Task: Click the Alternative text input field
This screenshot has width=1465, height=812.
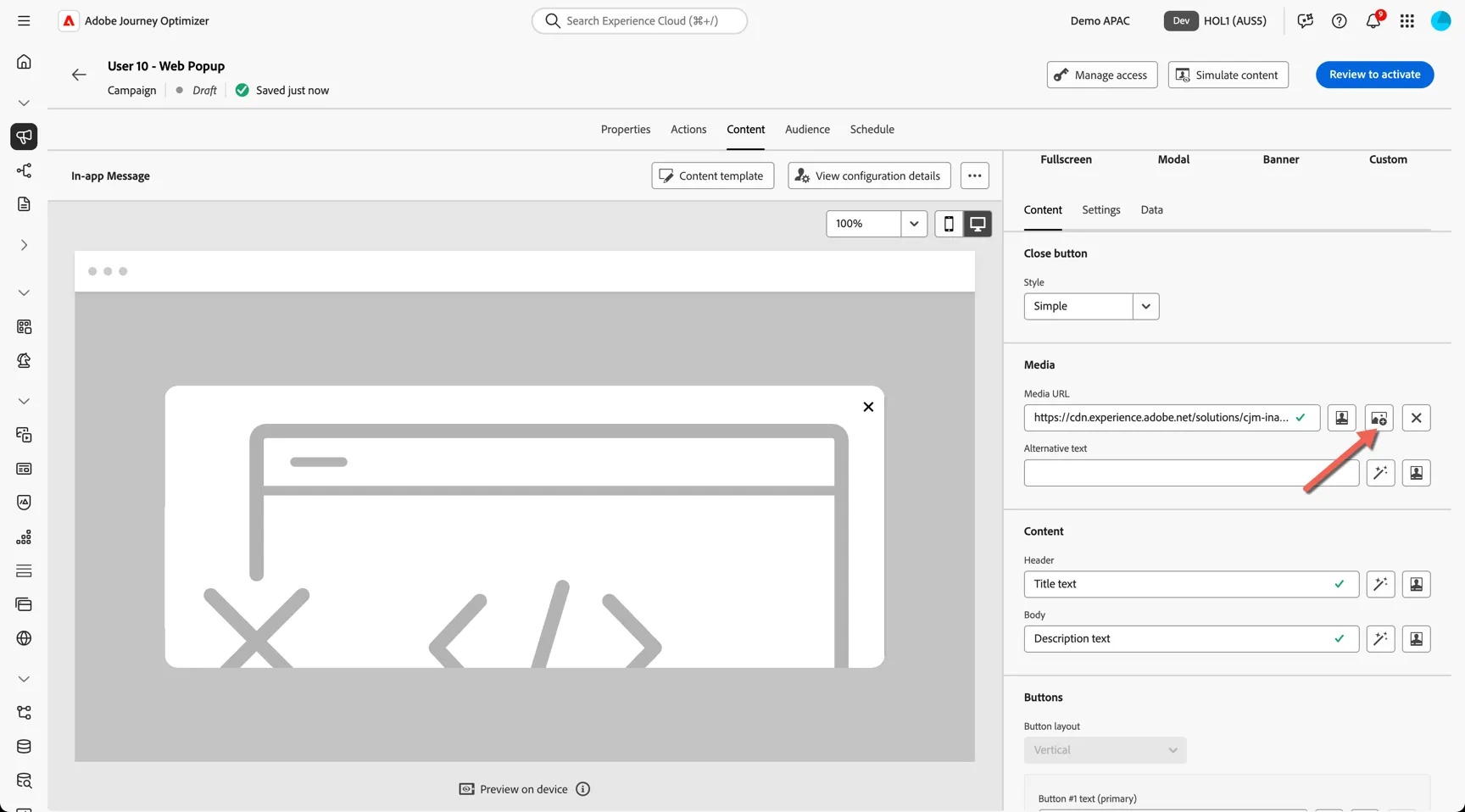Action: point(1191,473)
